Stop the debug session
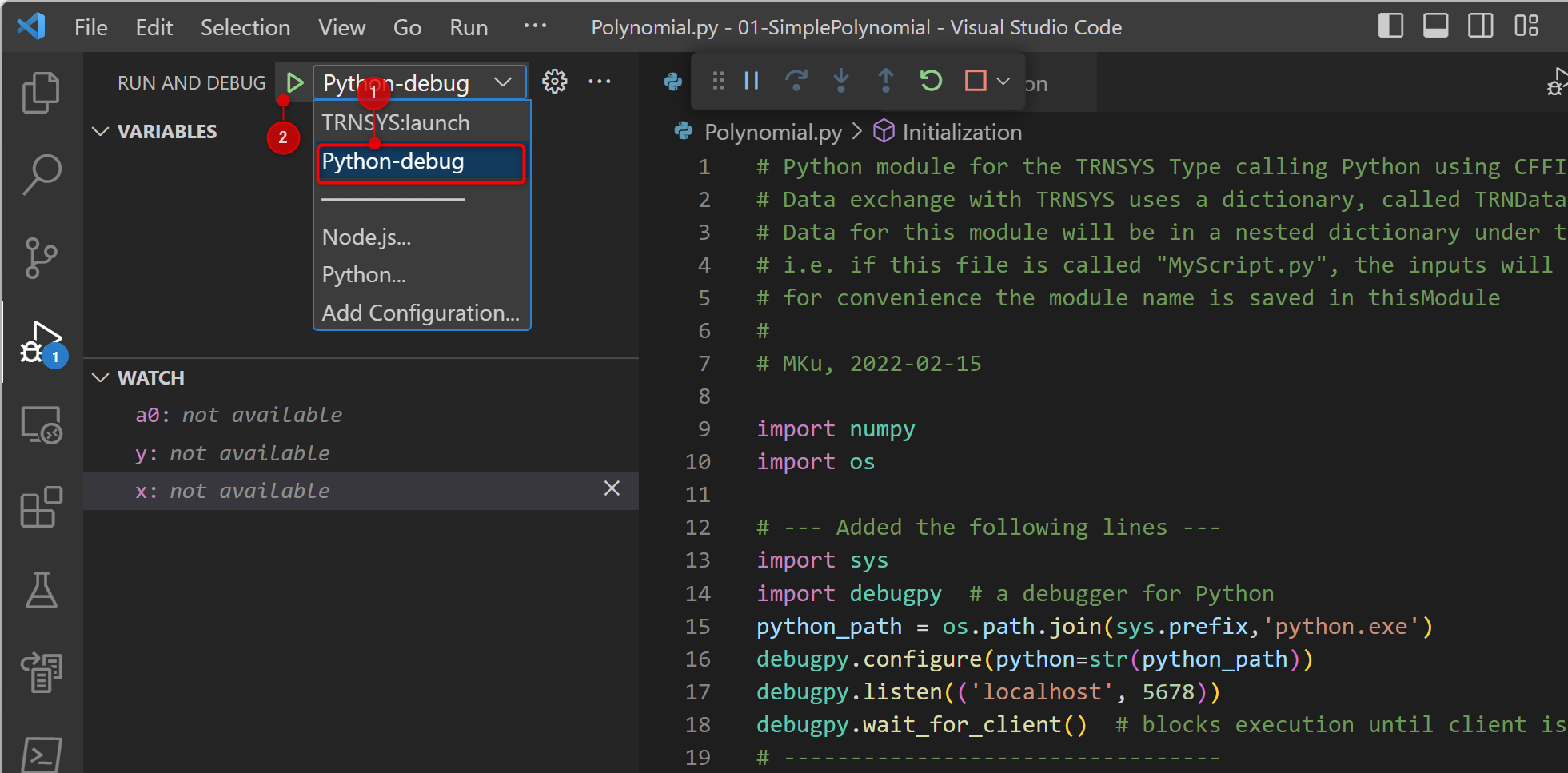Image resolution: width=1568 pixels, height=773 pixels. click(976, 81)
